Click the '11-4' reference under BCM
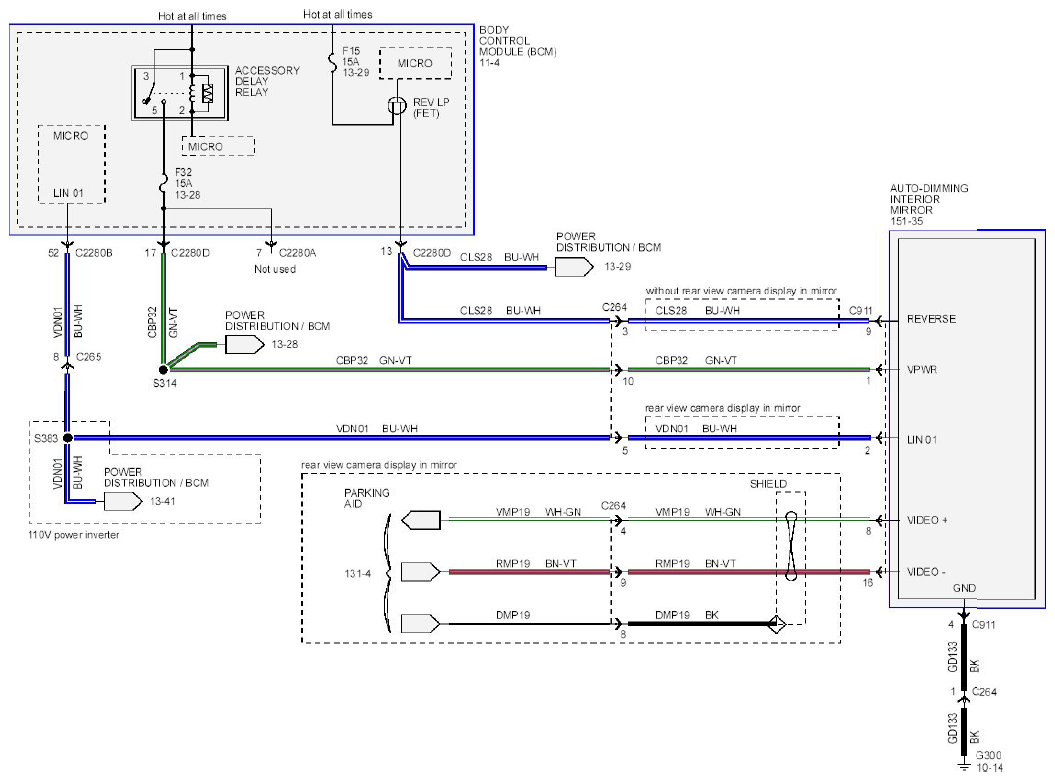The width and height of the screenshot is (1055, 781). [x=489, y=63]
